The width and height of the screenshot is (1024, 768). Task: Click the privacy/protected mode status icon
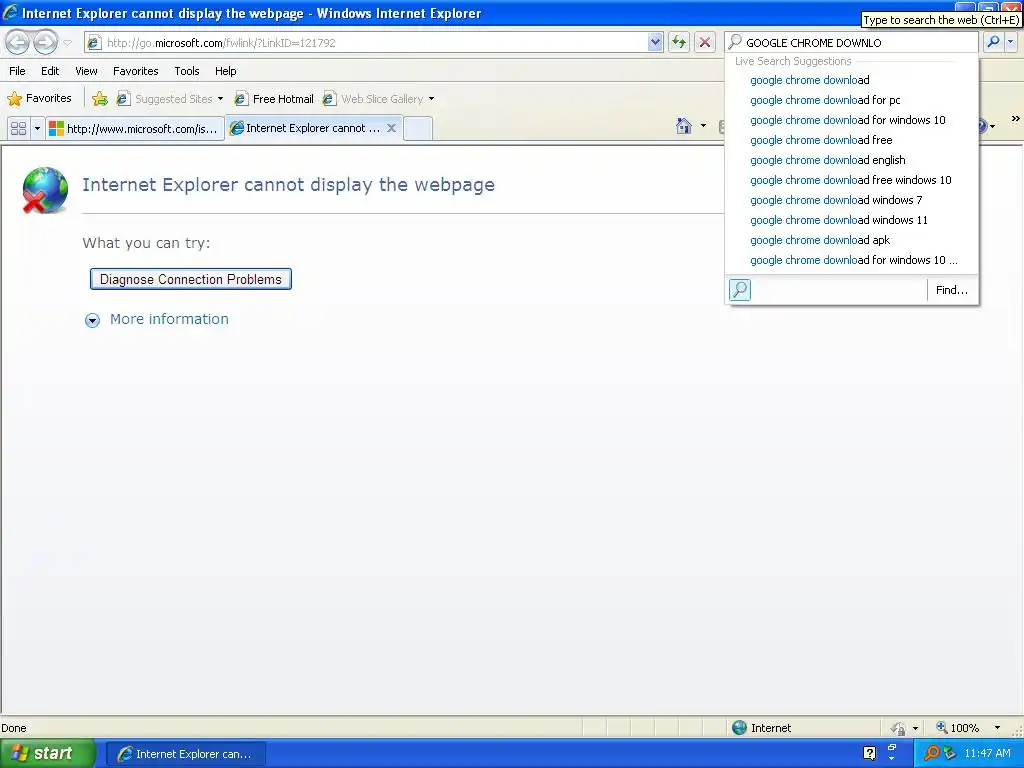coord(899,728)
